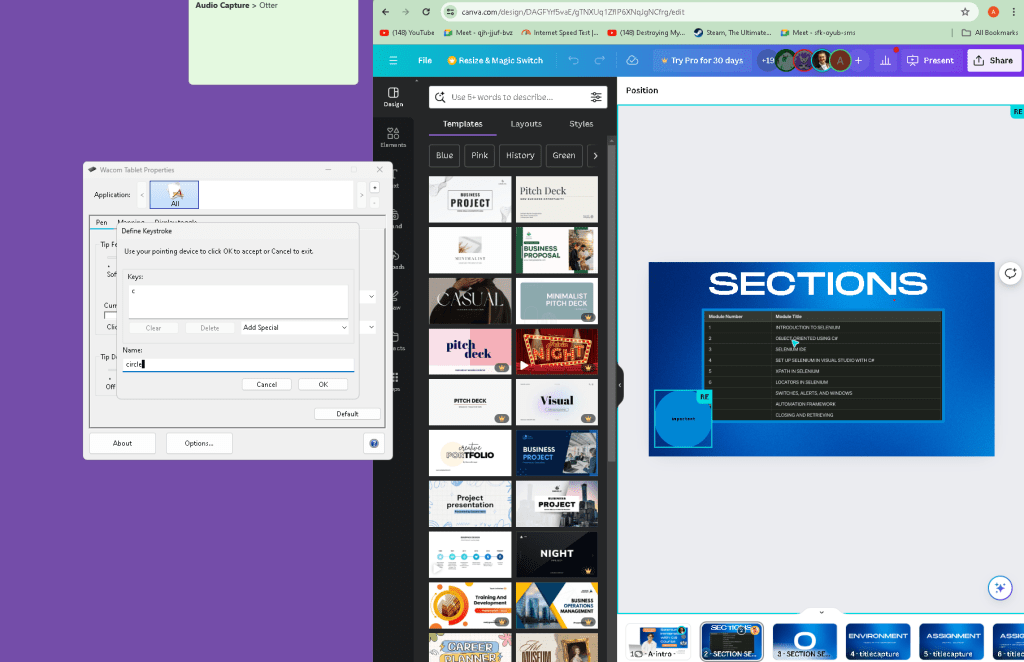Select Pitch Deck template thumbnail
This screenshot has width=1024, height=662.
click(556, 199)
